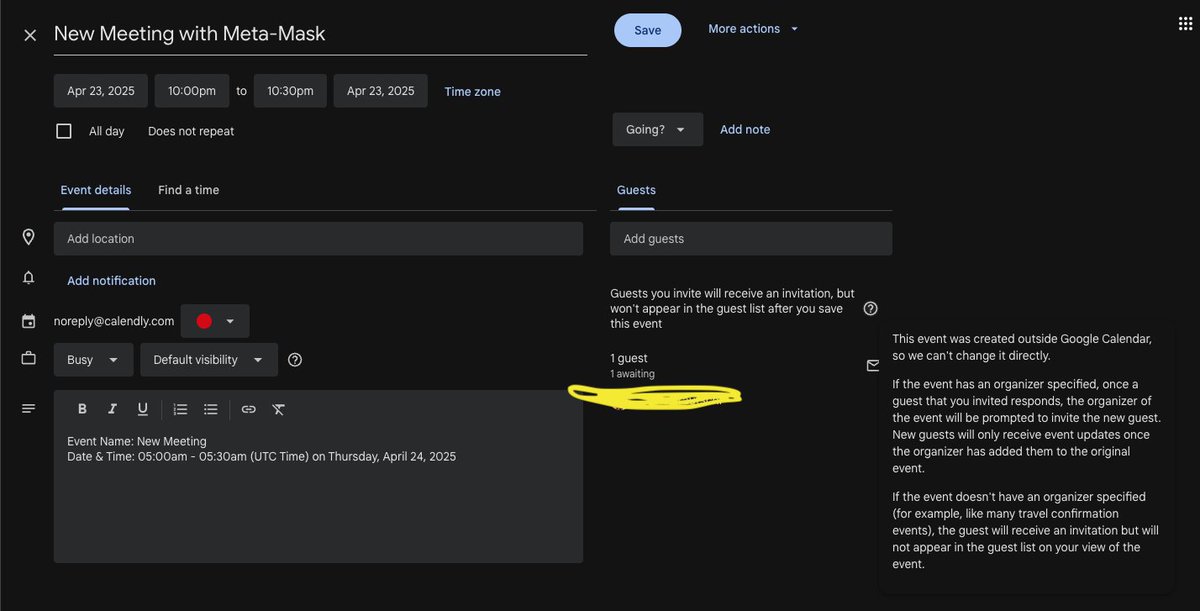1200x611 pixels.
Task: Click the red event color swatch
Action: [204, 321]
